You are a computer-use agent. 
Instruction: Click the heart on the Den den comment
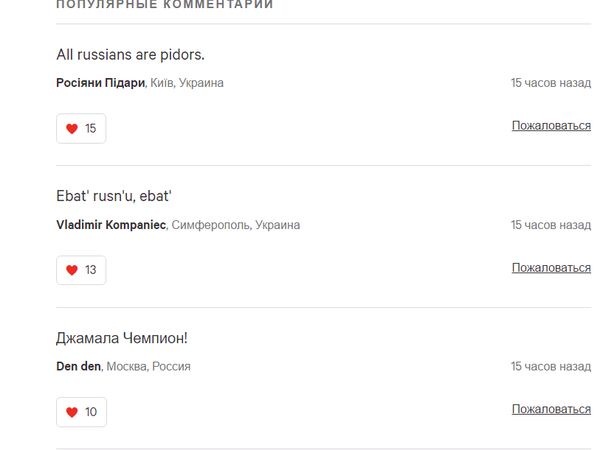pos(71,412)
